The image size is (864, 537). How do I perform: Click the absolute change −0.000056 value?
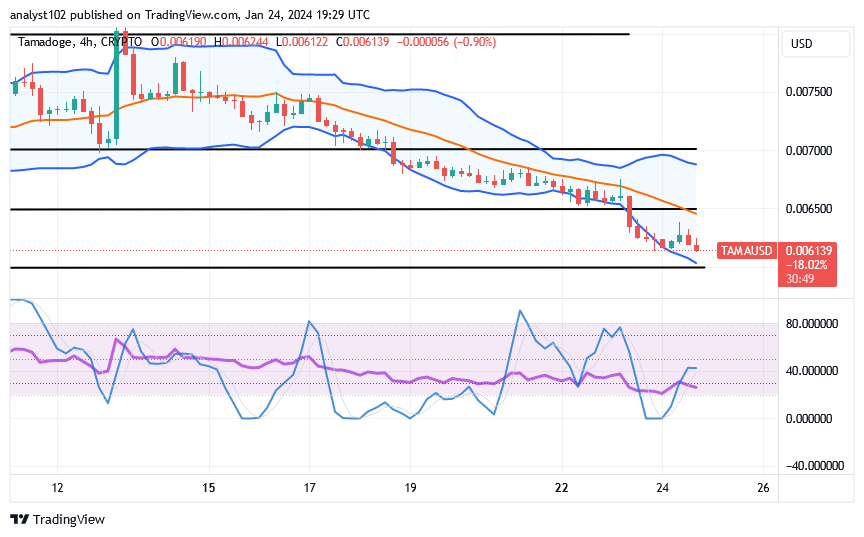(x=423, y=42)
